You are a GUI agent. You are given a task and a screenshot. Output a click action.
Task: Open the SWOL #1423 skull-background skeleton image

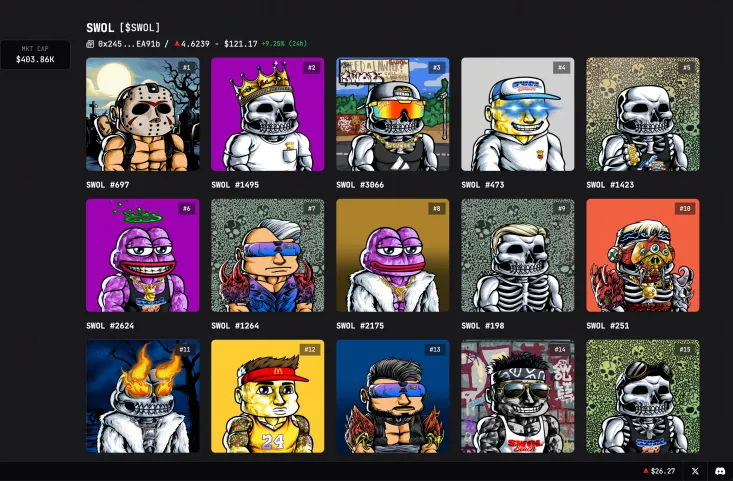[642, 114]
